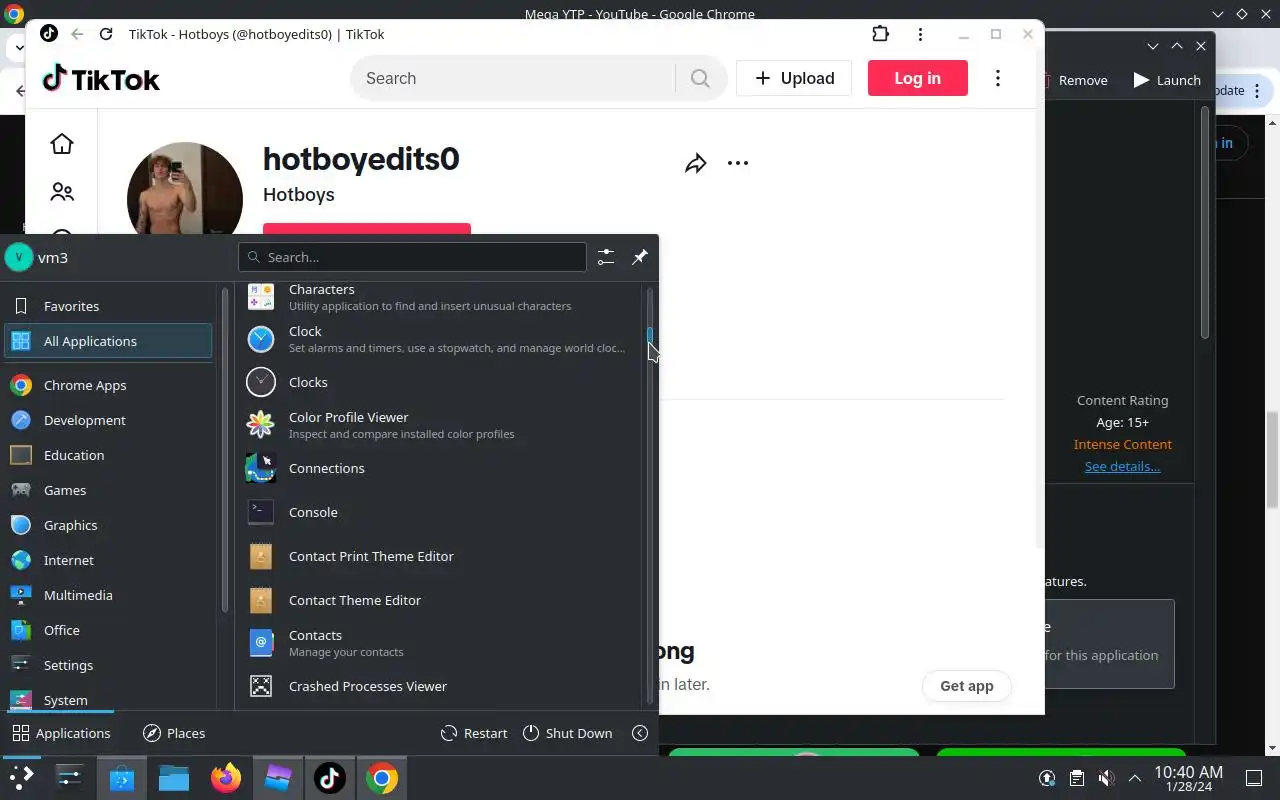Switch to the Places tab in launcher

click(x=174, y=733)
